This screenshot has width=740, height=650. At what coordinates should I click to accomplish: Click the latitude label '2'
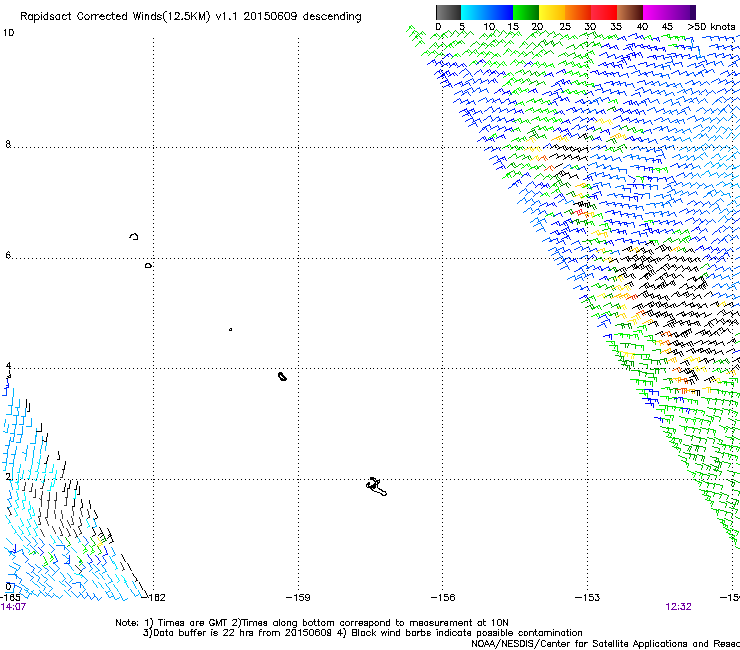[8, 476]
